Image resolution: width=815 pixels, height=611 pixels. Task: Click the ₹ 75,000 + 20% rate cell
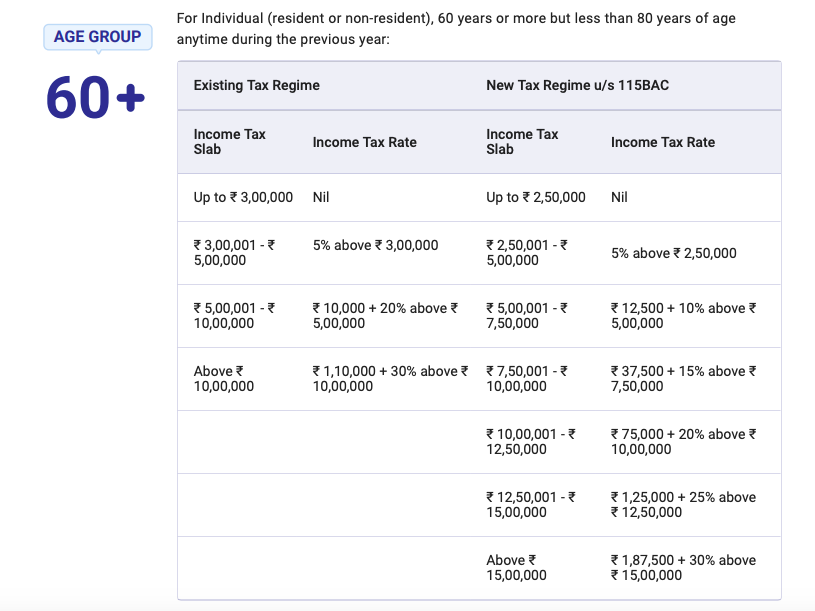(683, 442)
